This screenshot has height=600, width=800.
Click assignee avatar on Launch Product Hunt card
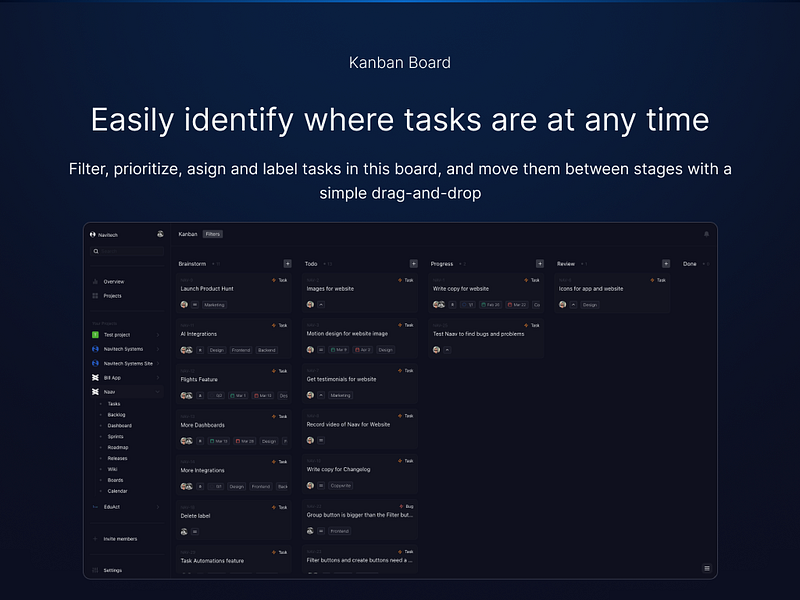click(184, 305)
